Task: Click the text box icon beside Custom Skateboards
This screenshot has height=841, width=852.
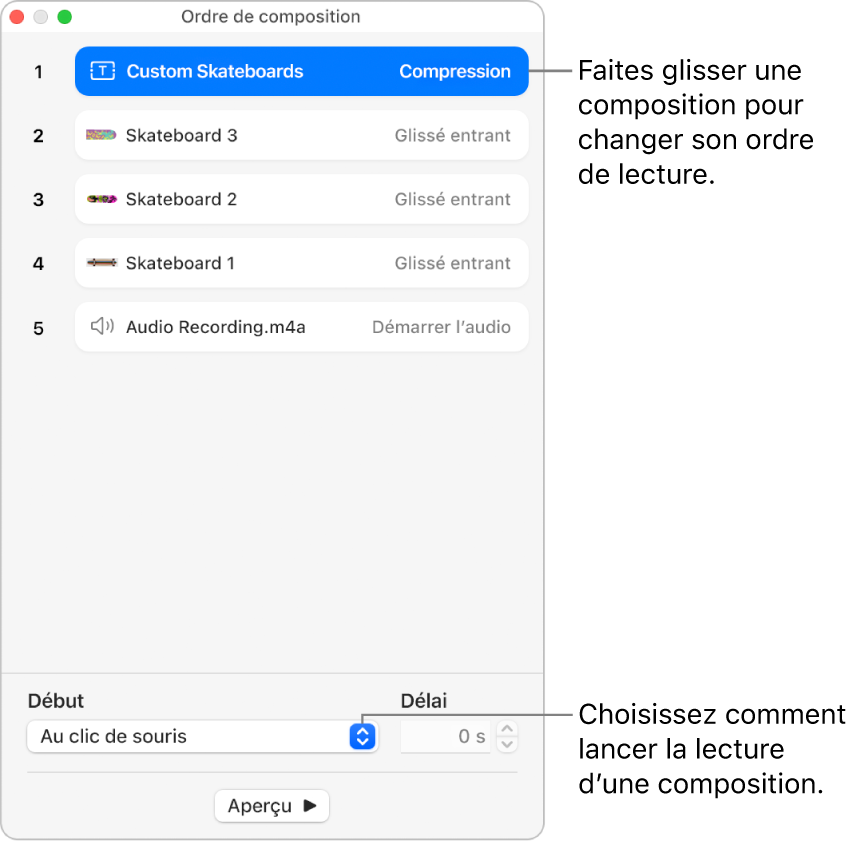Action: (103, 71)
